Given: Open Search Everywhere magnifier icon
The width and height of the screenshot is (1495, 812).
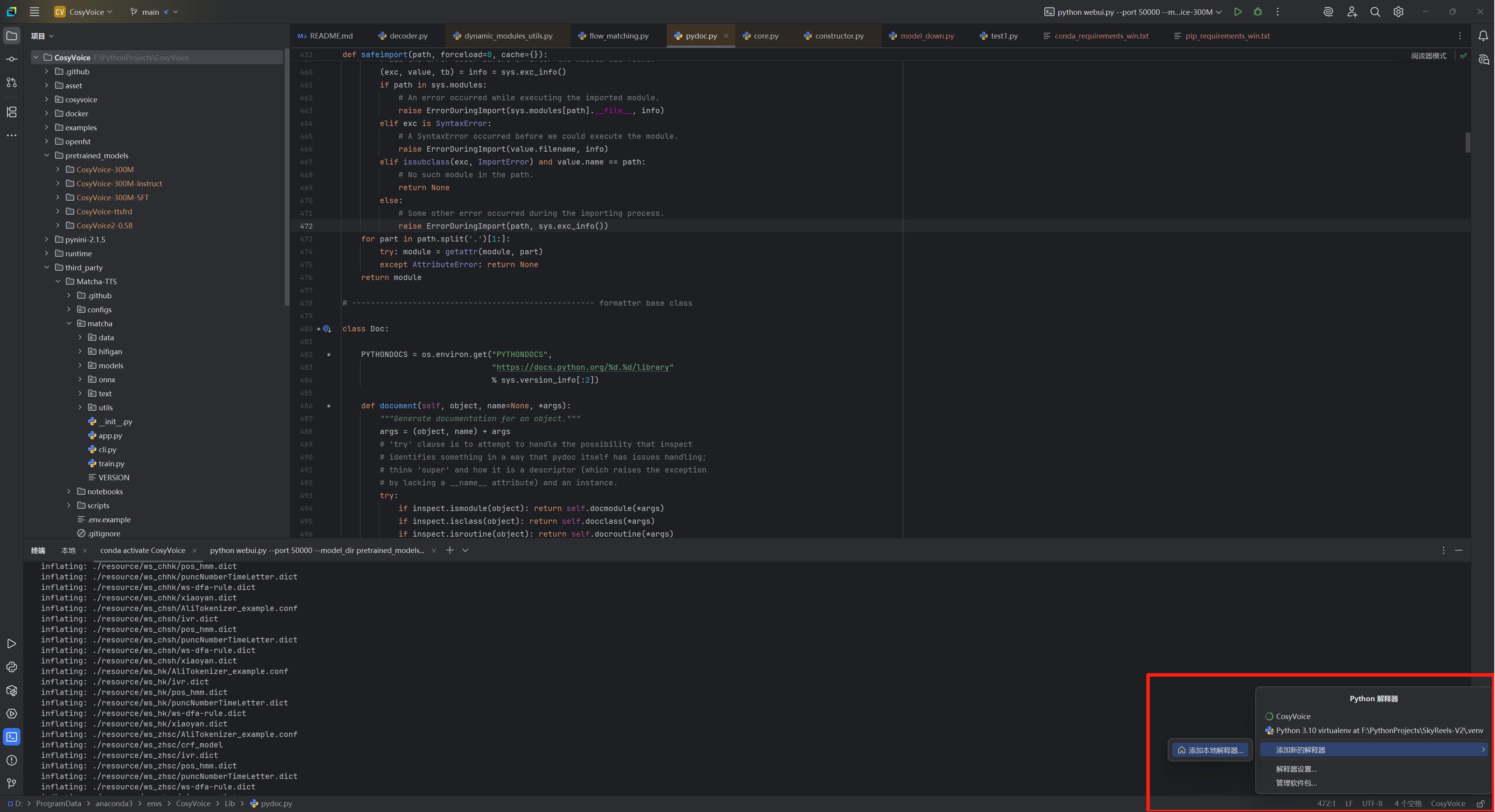Looking at the screenshot, I should tap(1375, 12).
